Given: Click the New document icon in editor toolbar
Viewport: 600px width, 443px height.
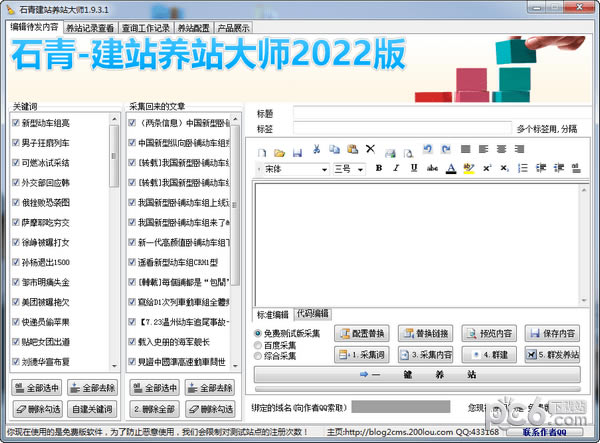Looking at the screenshot, I should pos(264,150).
